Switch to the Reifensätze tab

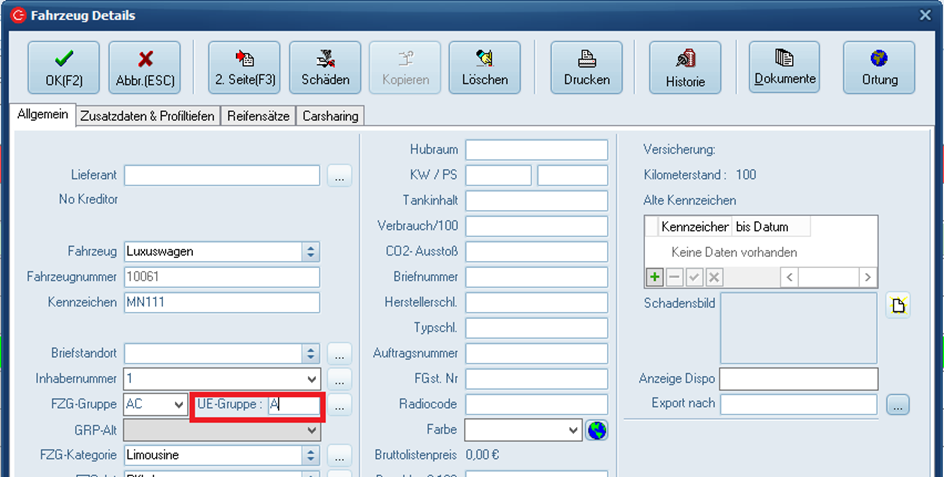tap(258, 116)
